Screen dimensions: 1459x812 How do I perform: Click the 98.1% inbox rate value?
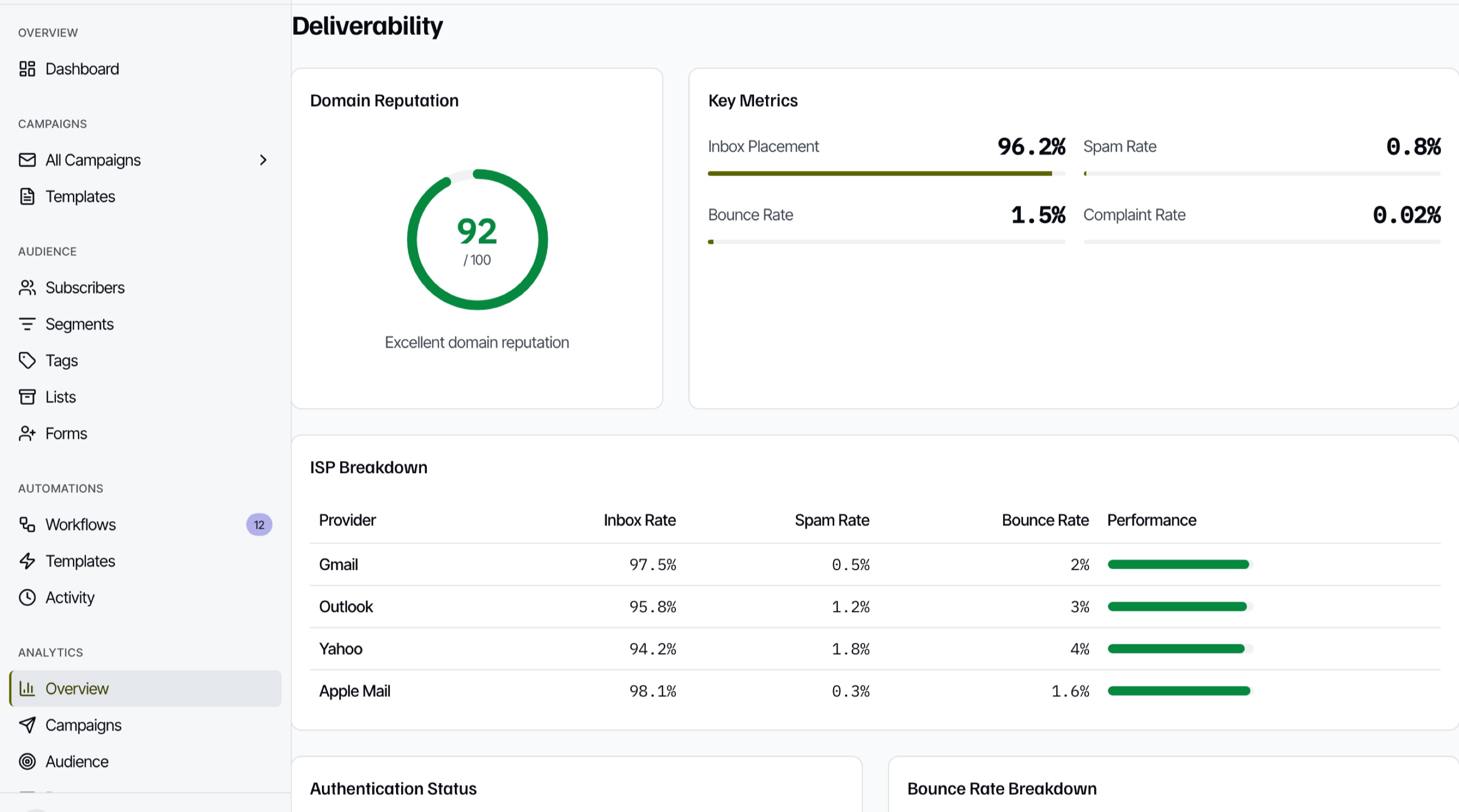coord(652,691)
